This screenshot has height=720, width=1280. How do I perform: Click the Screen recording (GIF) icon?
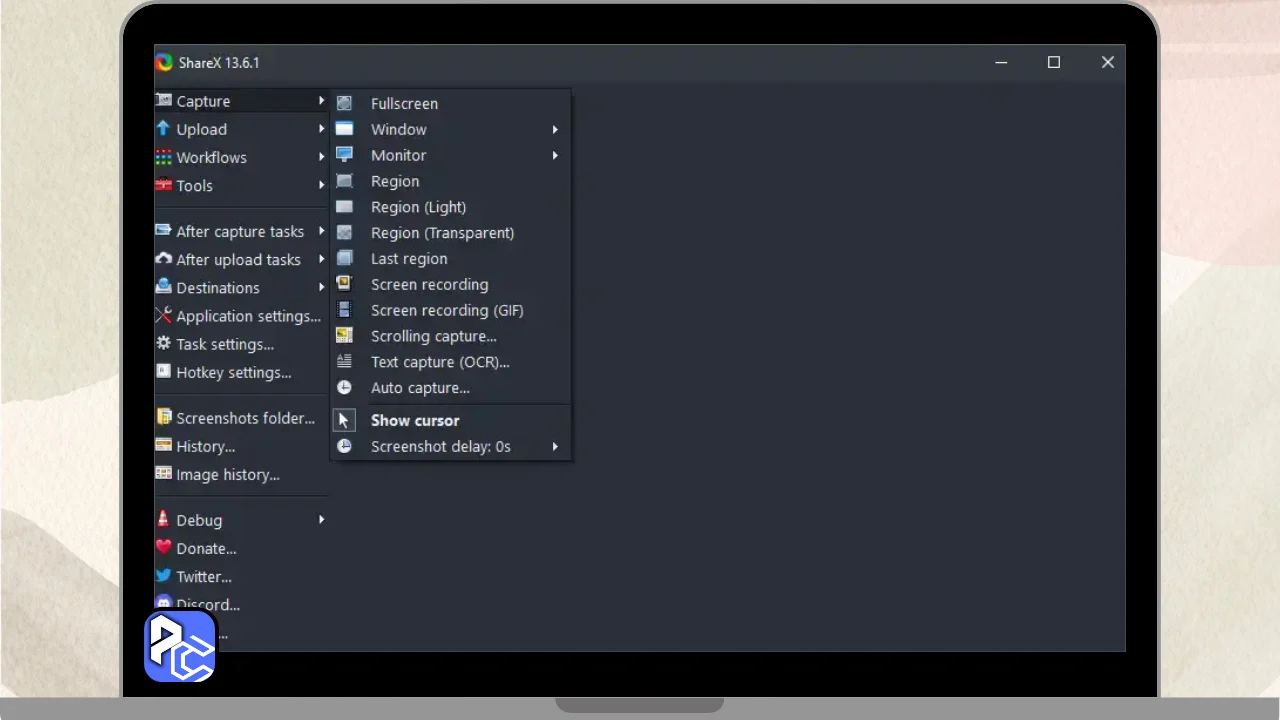tap(344, 310)
